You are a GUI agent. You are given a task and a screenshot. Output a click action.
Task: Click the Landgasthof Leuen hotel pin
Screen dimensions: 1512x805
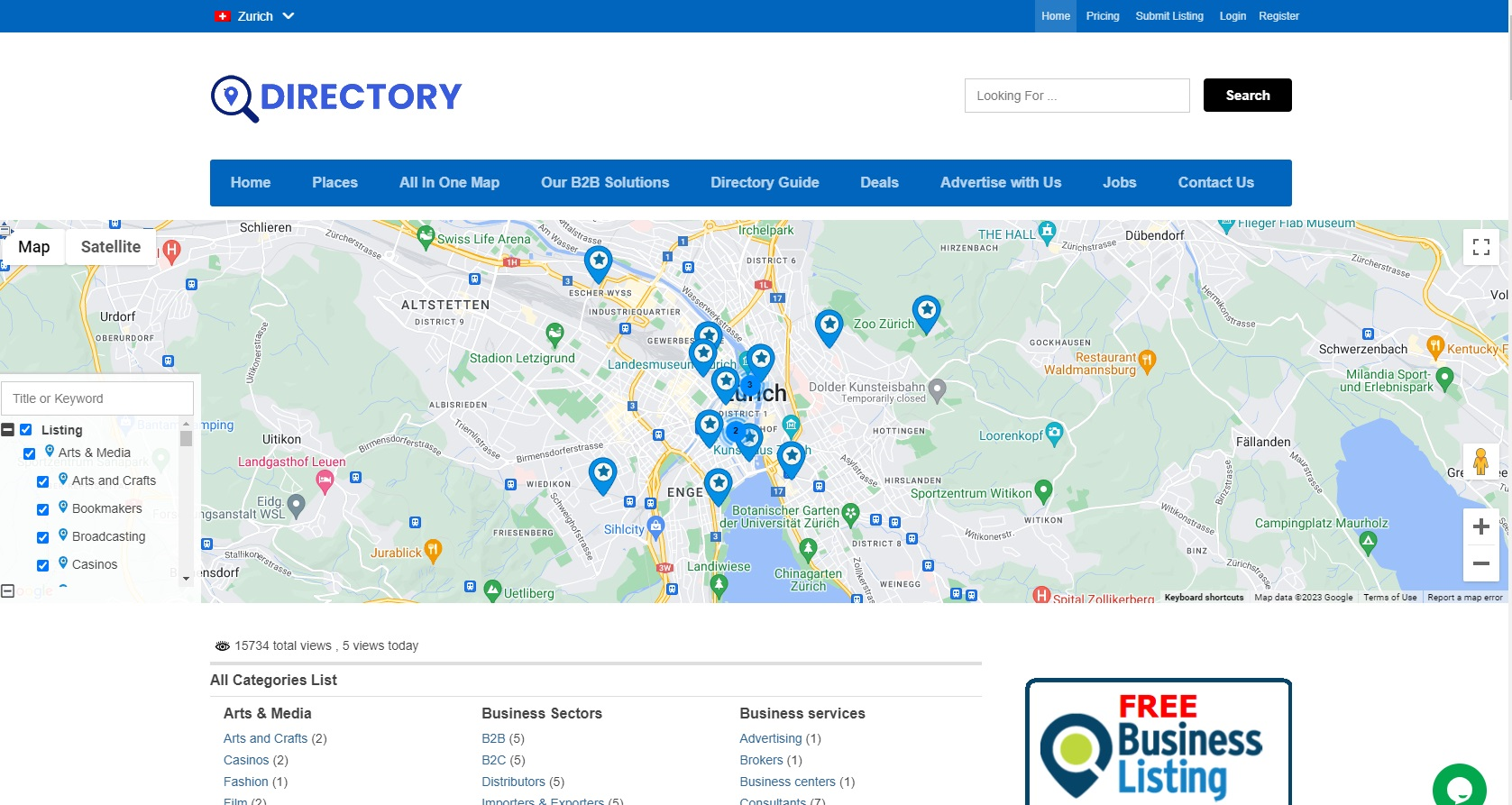[x=325, y=481]
